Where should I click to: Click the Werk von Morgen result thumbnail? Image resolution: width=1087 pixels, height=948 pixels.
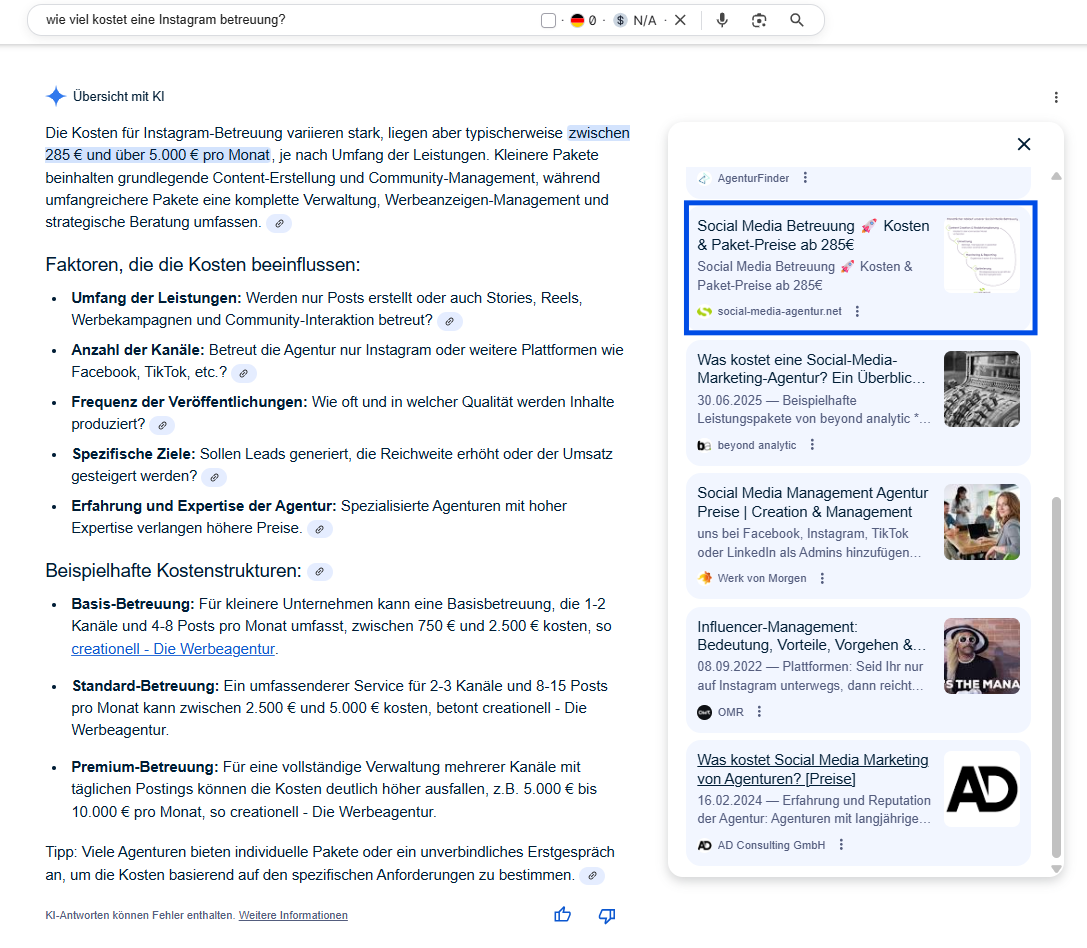click(982, 522)
